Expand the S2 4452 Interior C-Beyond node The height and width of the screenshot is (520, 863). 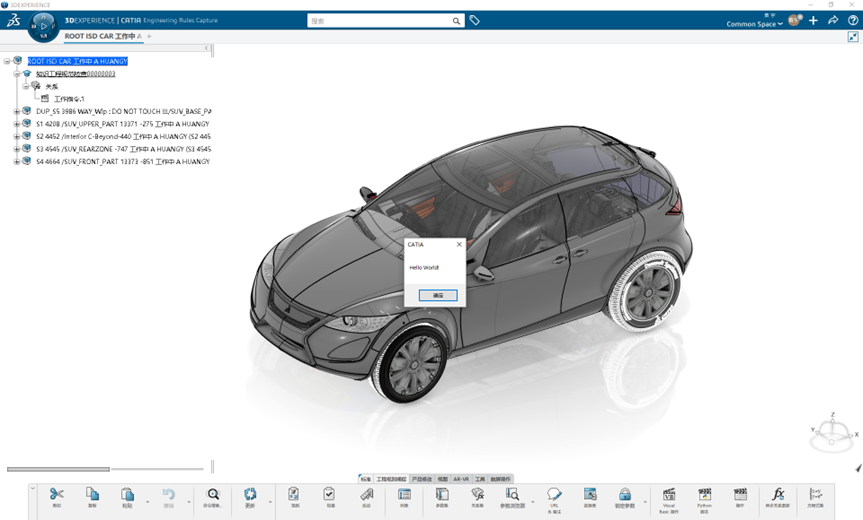click(x=17, y=136)
